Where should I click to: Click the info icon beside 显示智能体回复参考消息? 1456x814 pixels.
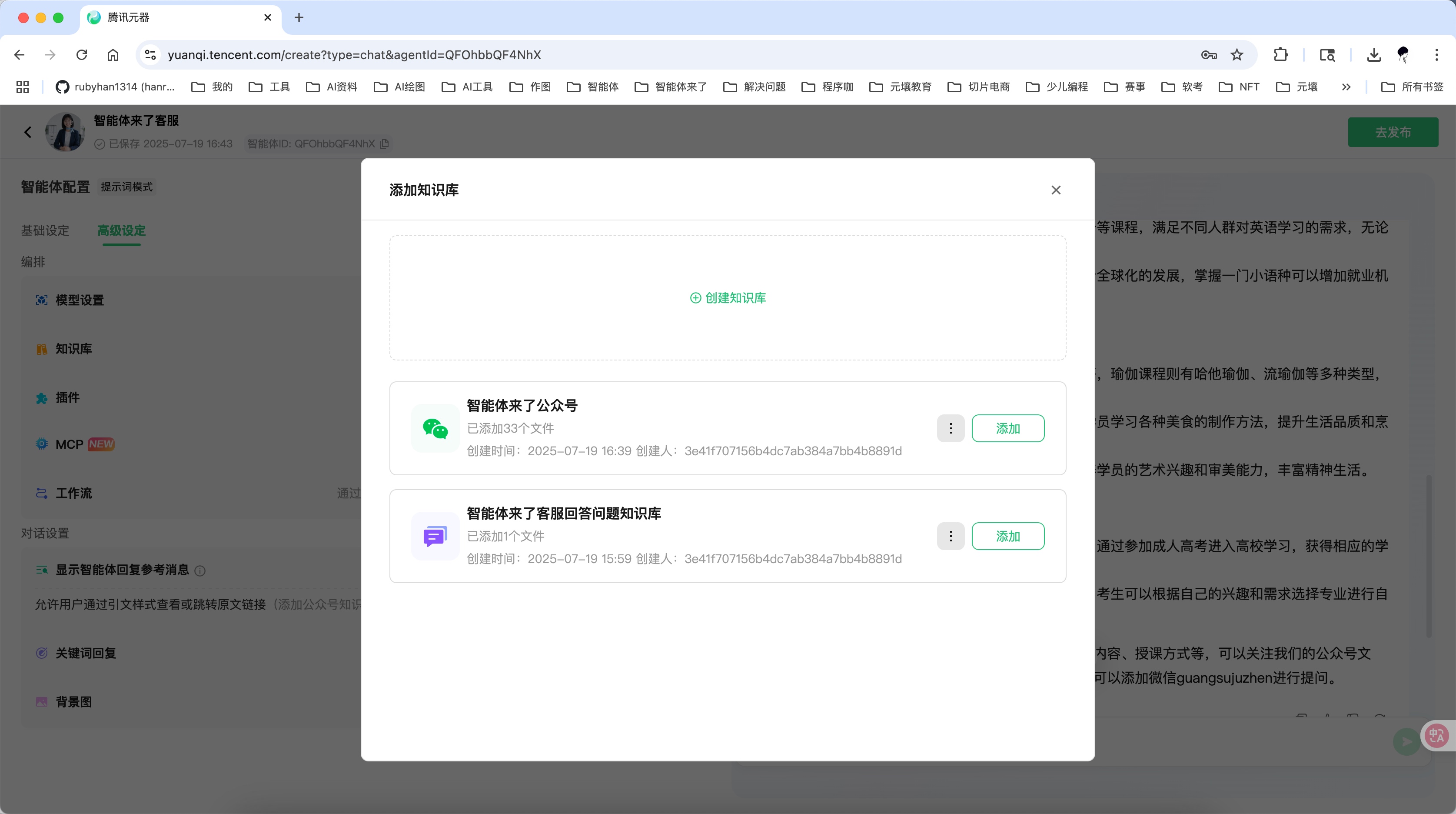(201, 571)
